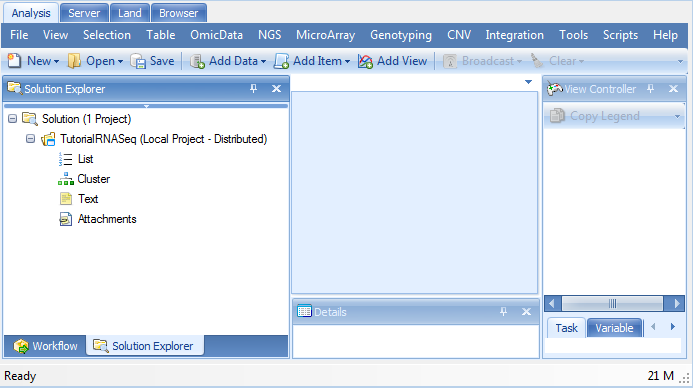Open the Help menu
Image resolution: width=693 pixels, height=388 pixels.
[x=665, y=35]
